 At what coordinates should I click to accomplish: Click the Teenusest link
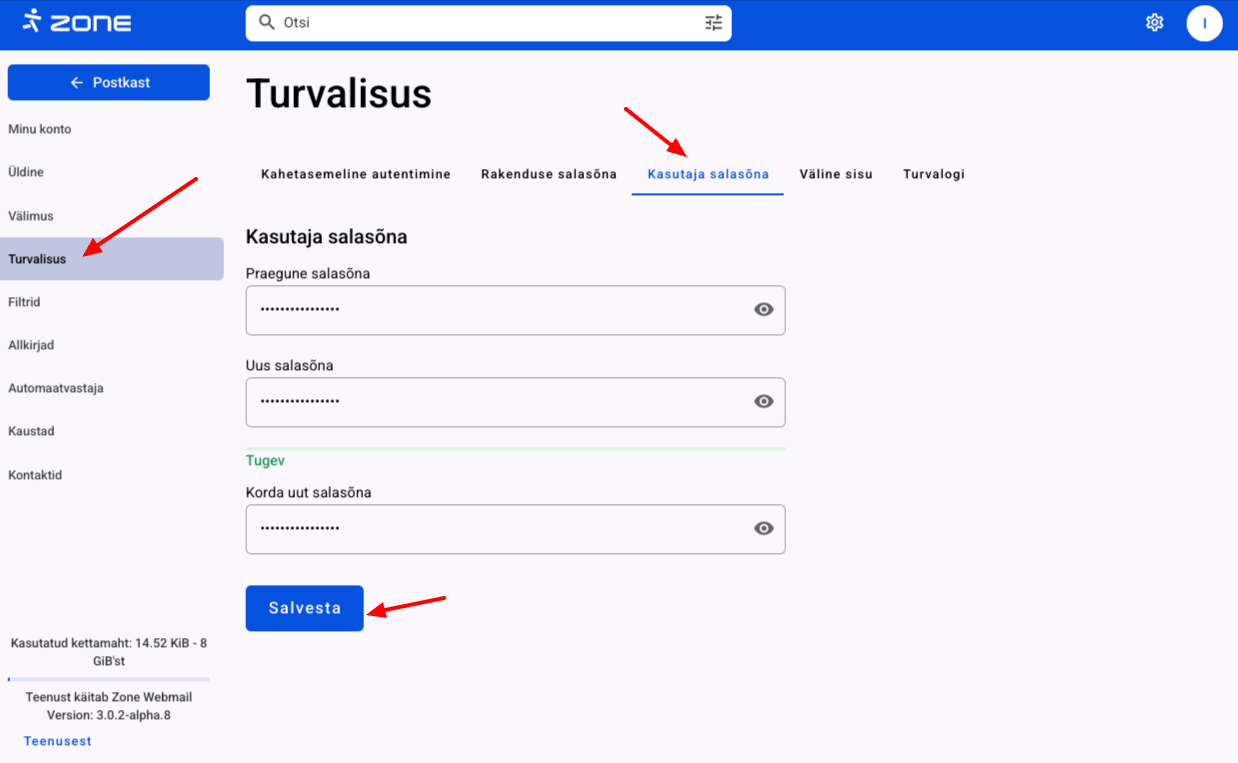click(57, 741)
